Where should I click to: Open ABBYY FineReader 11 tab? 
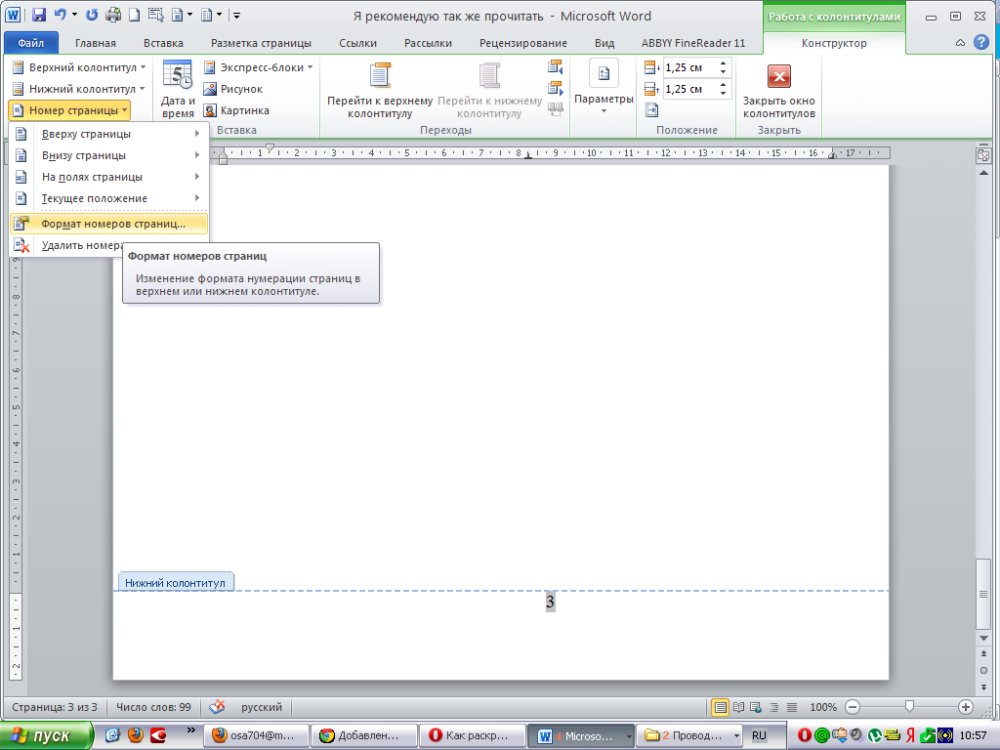click(693, 43)
